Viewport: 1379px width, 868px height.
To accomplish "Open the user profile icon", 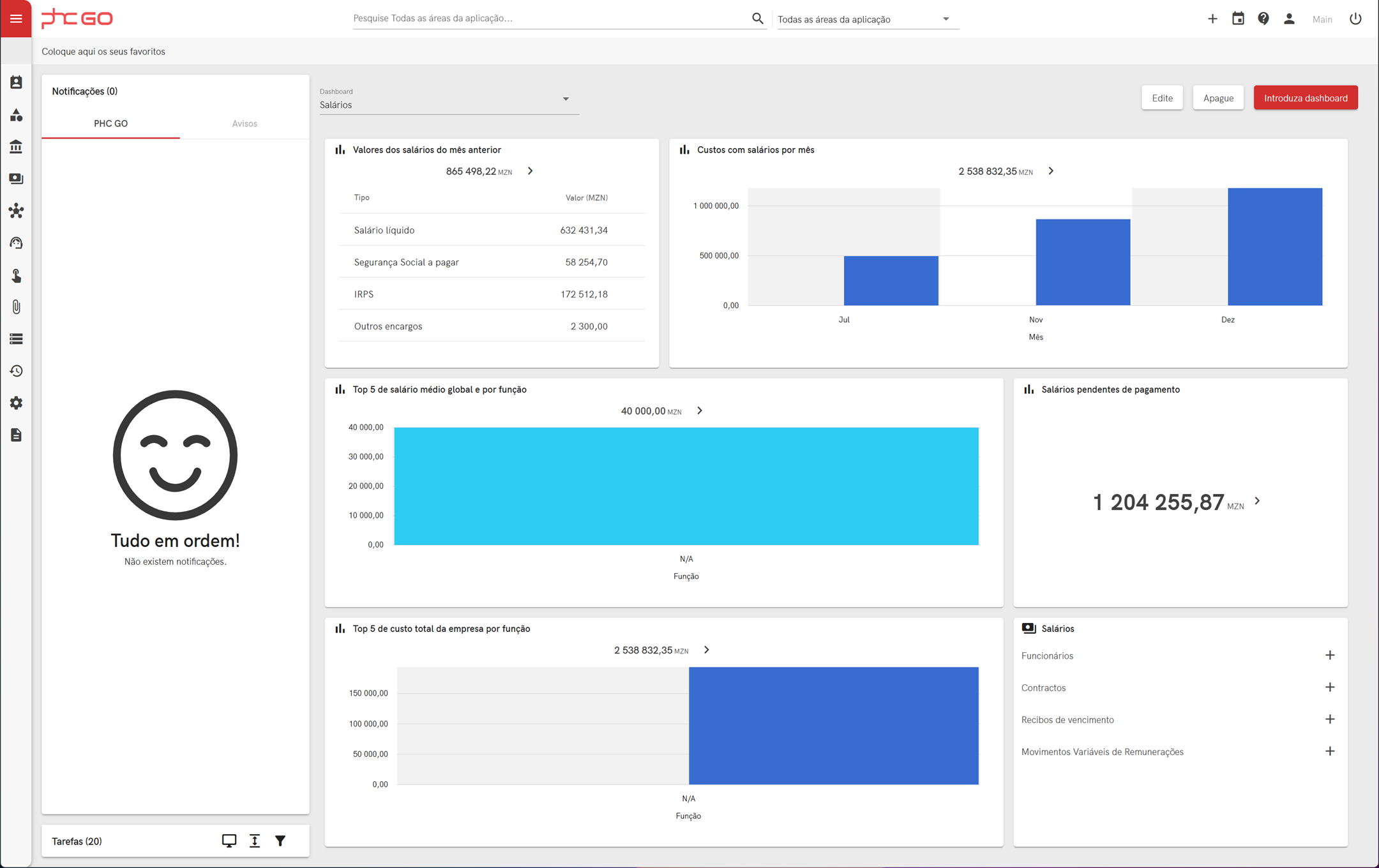I will [x=1289, y=19].
